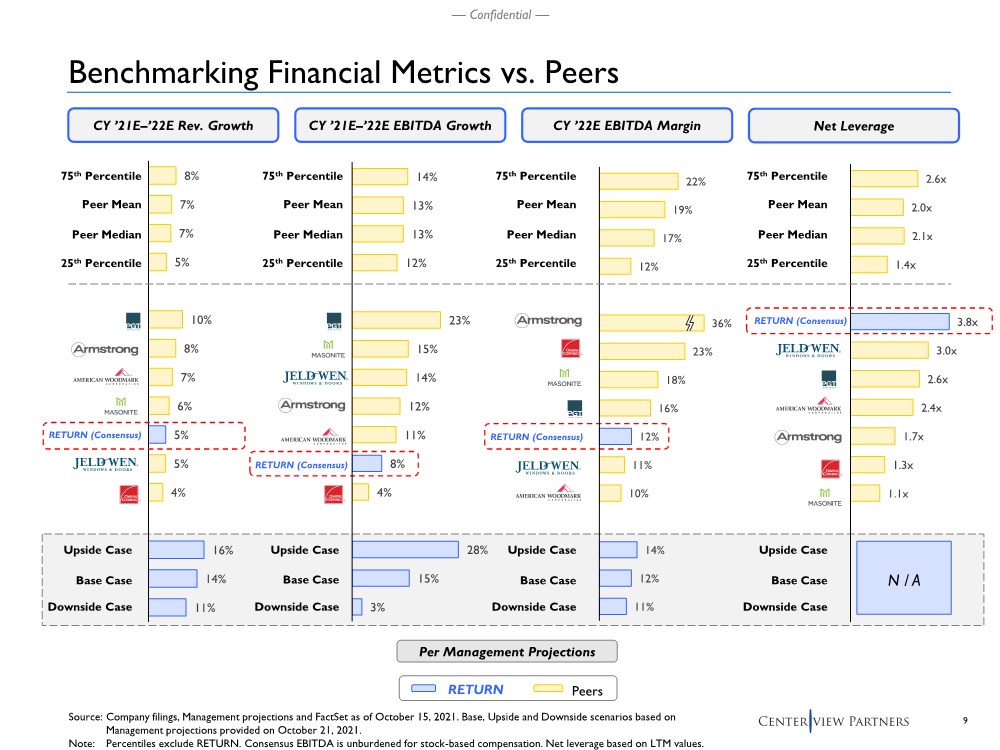The width and height of the screenshot is (1000, 750).
Task: Click the blue RETURN legend swatch
Action: (x=424, y=689)
